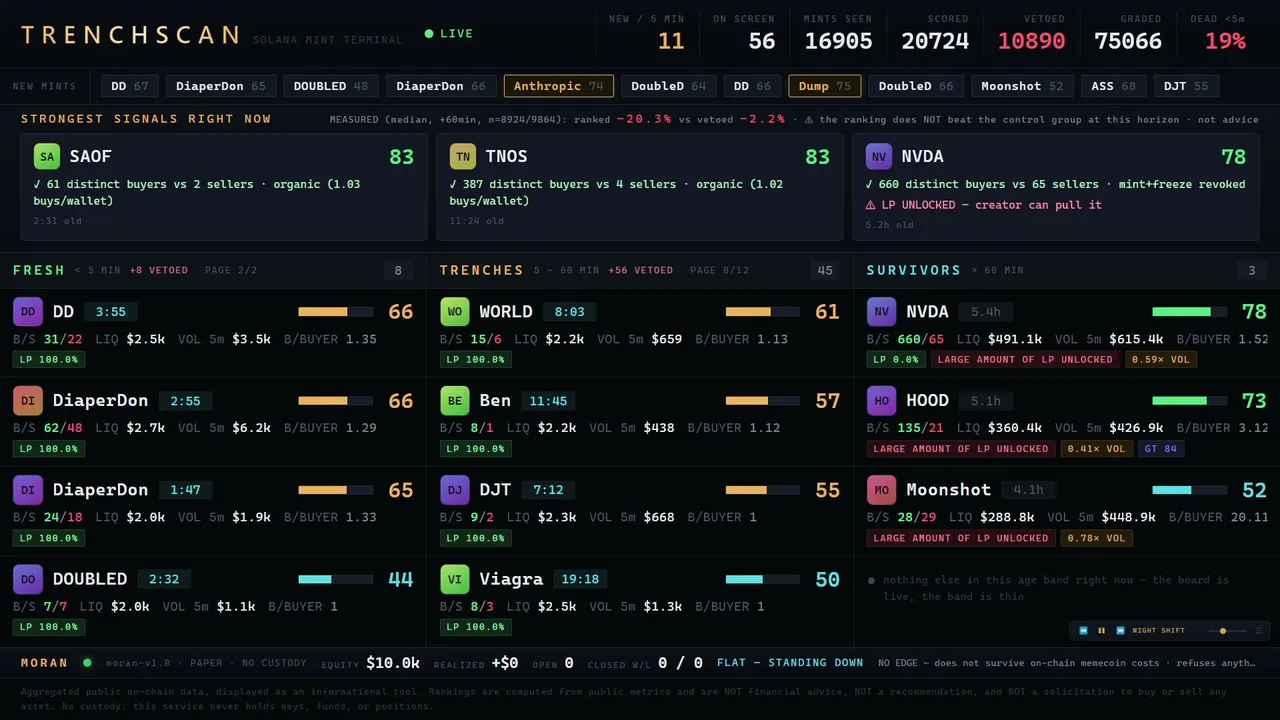Click the 19:18 age badge on Viagra
1280x720 pixels.
coord(580,579)
